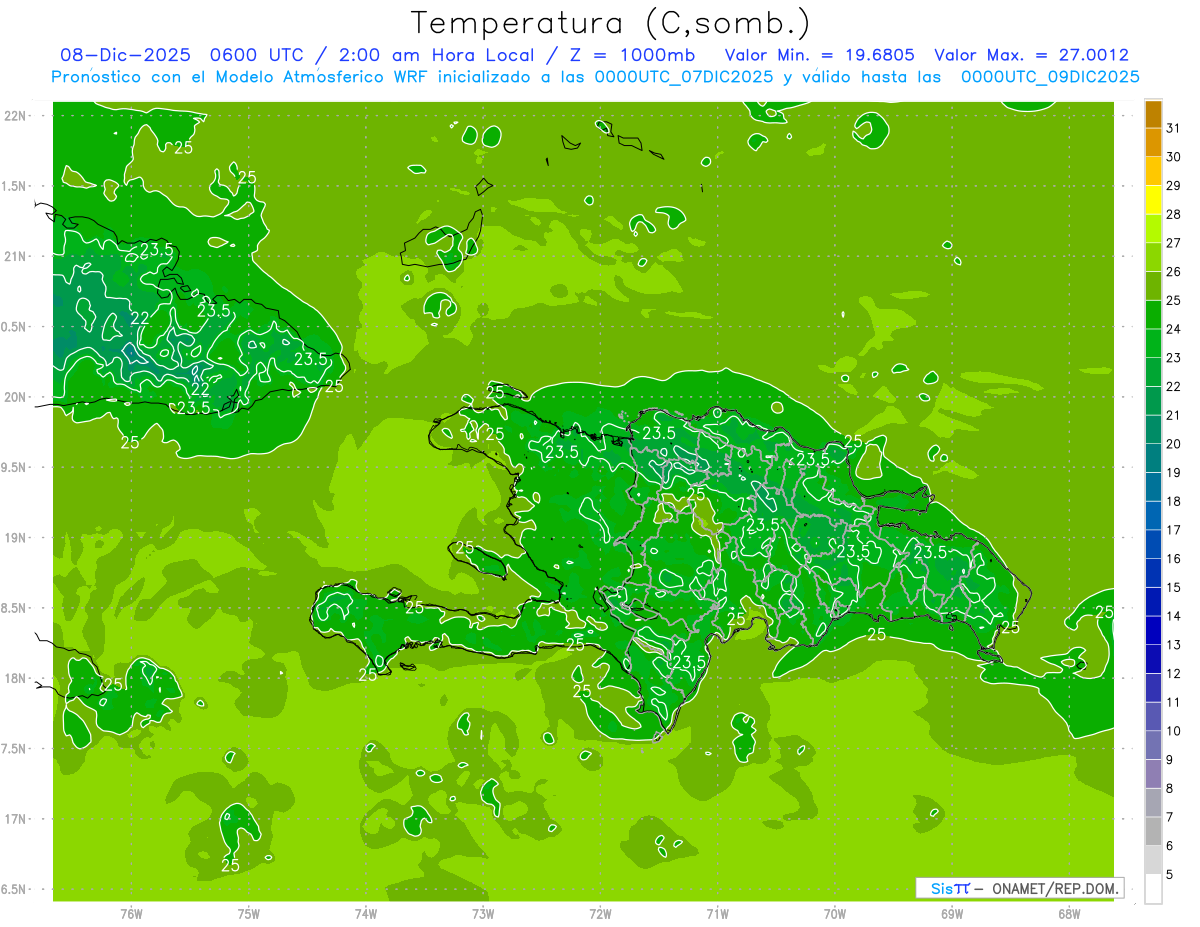Viewport: 1200px width, 927px height.
Task: Click the "31" colorbar label
Action: [x=1174, y=128]
